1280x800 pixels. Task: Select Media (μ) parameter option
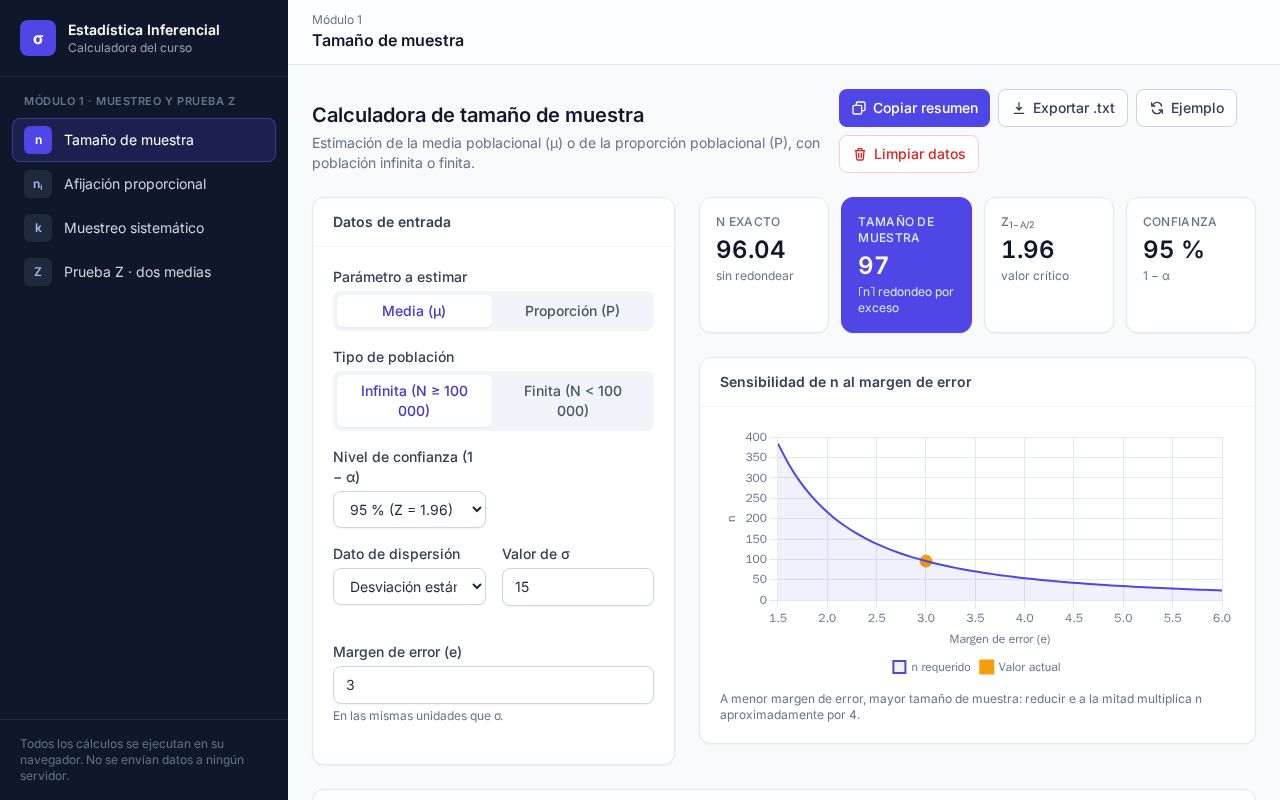point(414,311)
